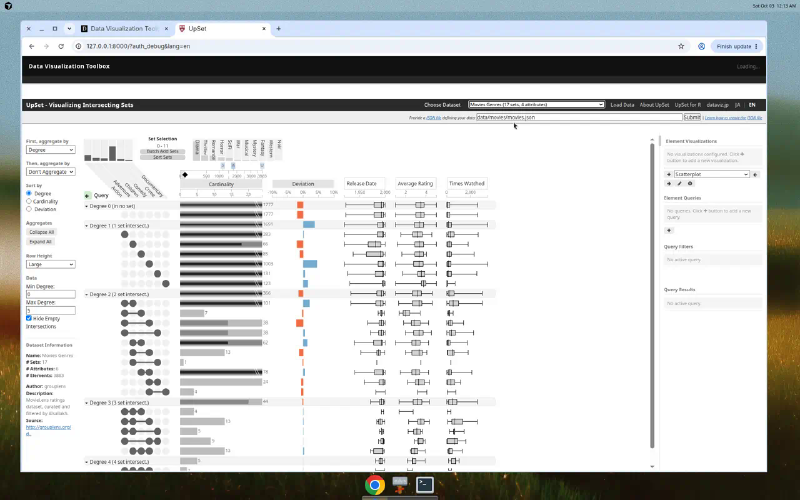This screenshot has height=500, width=800.
Task: Click the Expand All button
Action: tap(40, 242)
